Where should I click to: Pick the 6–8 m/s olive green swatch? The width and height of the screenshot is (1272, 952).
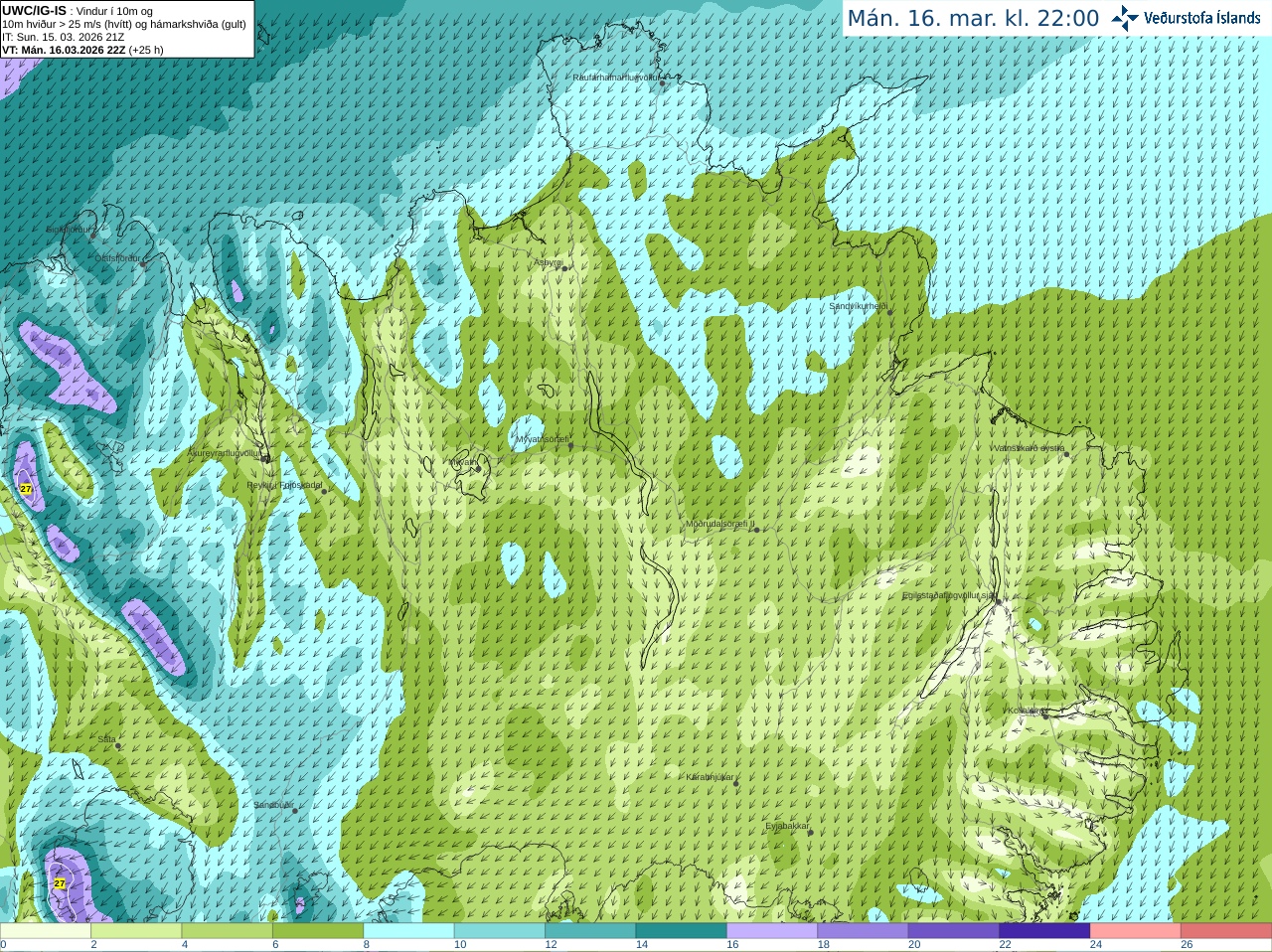pos(318,931)
